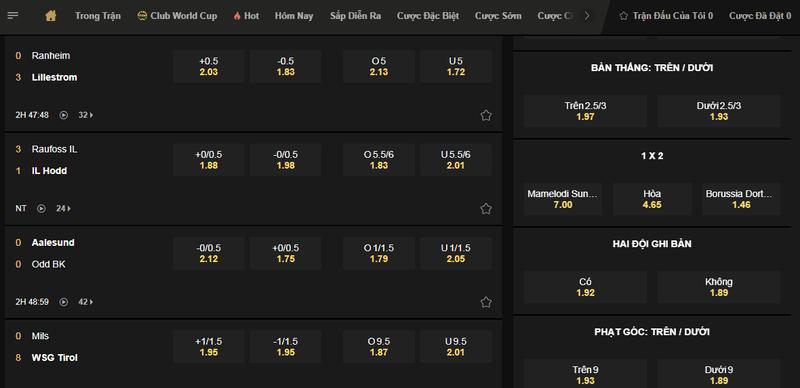This screenshot has height=388, width=800.
Task: Bet on Trên 2.5/3 at 1.97
Action: click(585, 111)
